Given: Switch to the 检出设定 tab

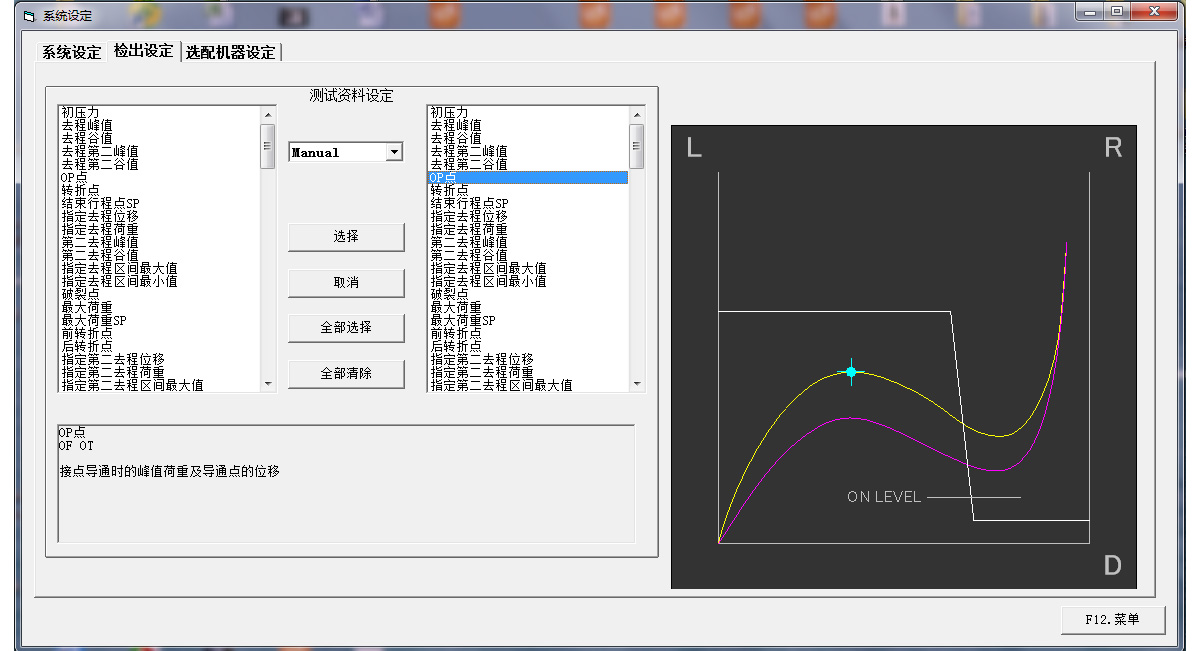Looking at the screenshot, I should click(143, 51).
